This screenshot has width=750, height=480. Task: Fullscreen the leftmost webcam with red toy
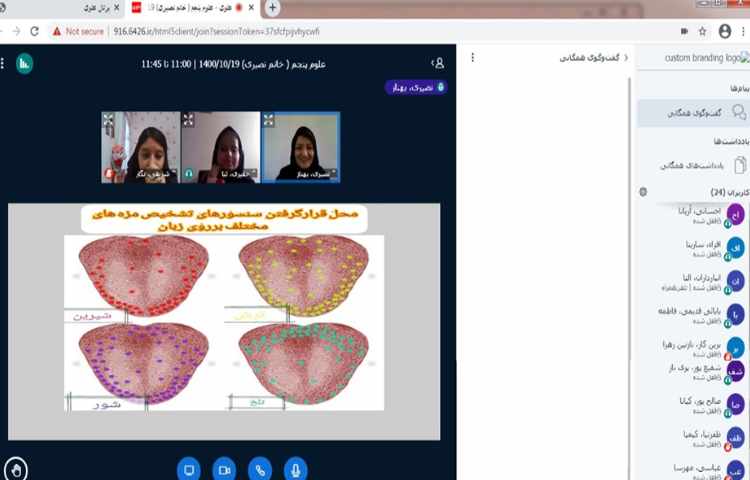click(108, 119)
